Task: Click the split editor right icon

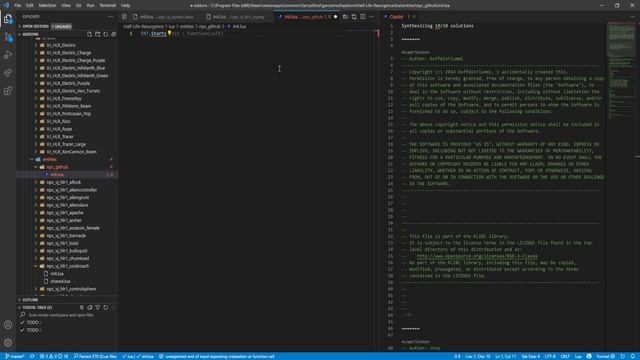Action: tap(362, 17)
